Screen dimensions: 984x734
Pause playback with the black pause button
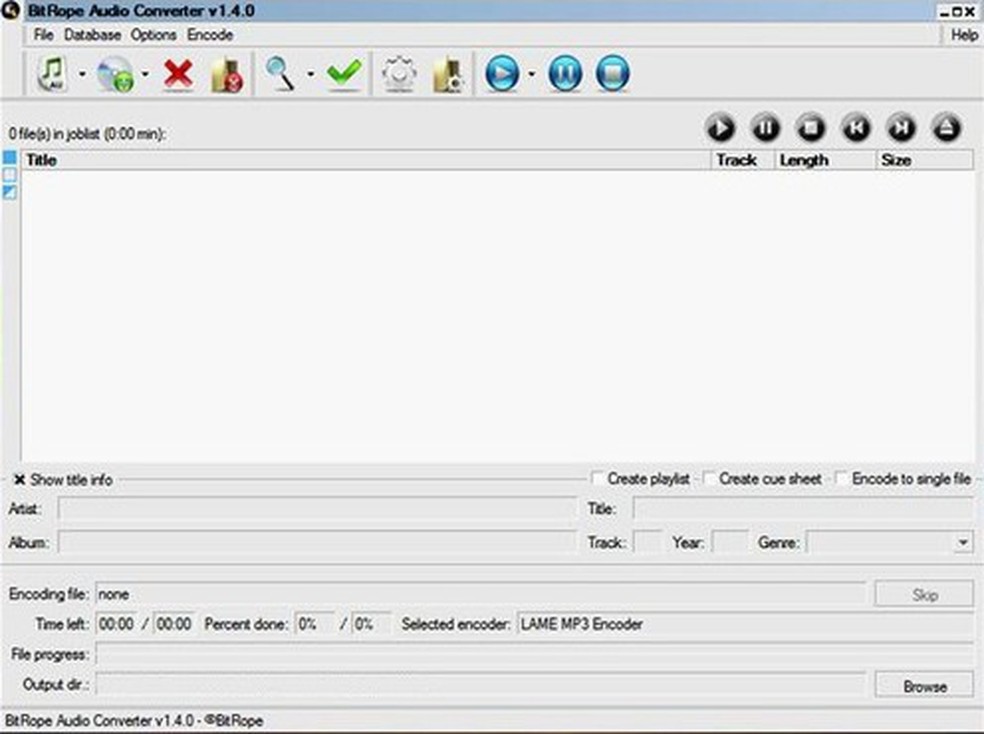(x=766, y=128)
